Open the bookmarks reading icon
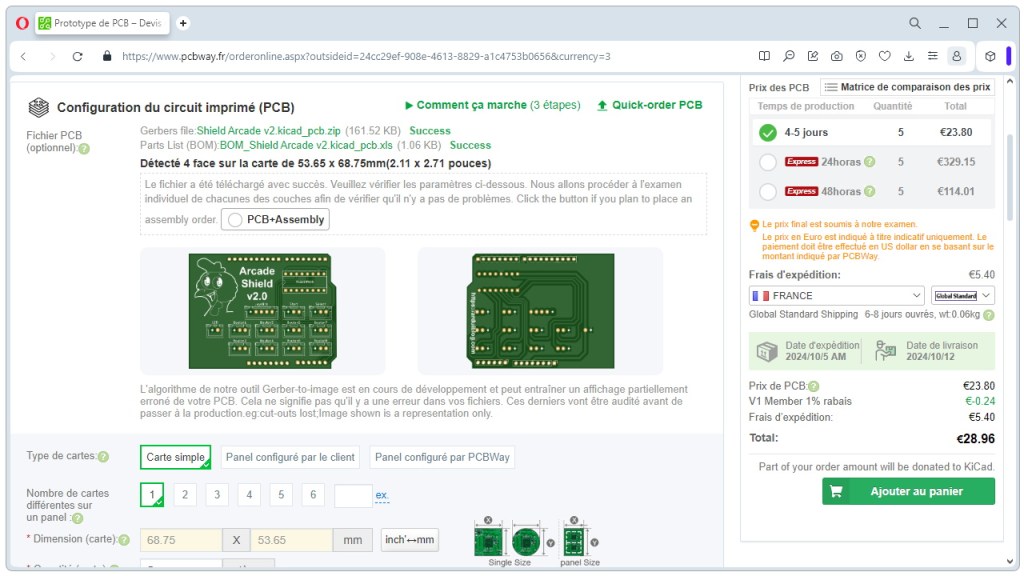Image resolution: width=1024 pixels, height=576 pixels. pos(764,56)
